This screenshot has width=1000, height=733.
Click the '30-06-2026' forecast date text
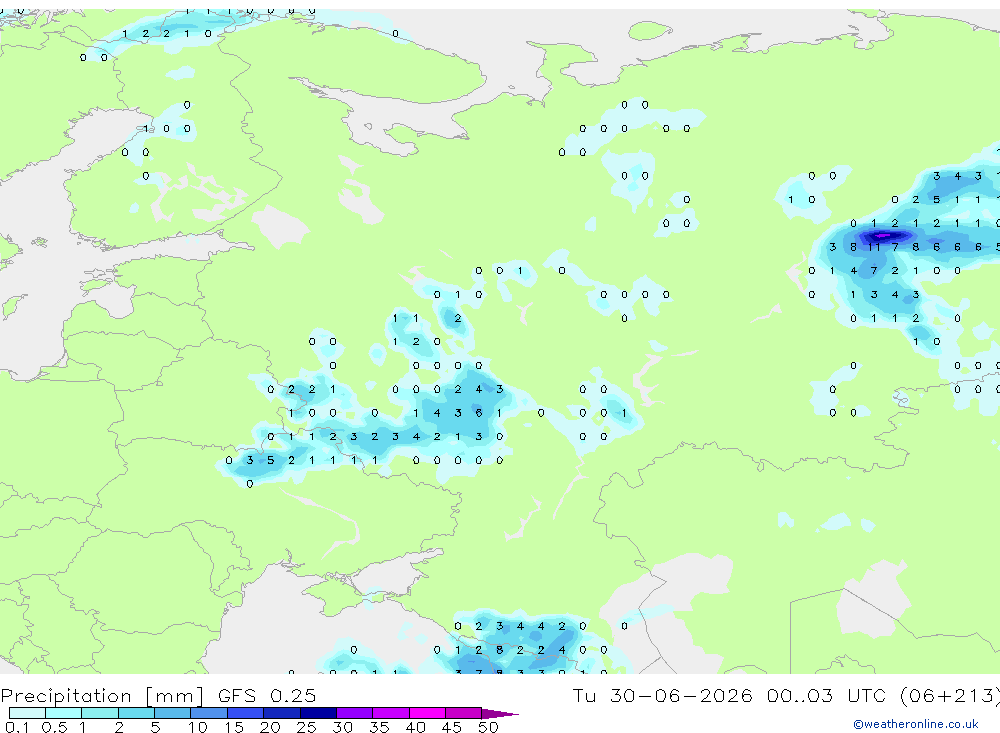point(681,695)
